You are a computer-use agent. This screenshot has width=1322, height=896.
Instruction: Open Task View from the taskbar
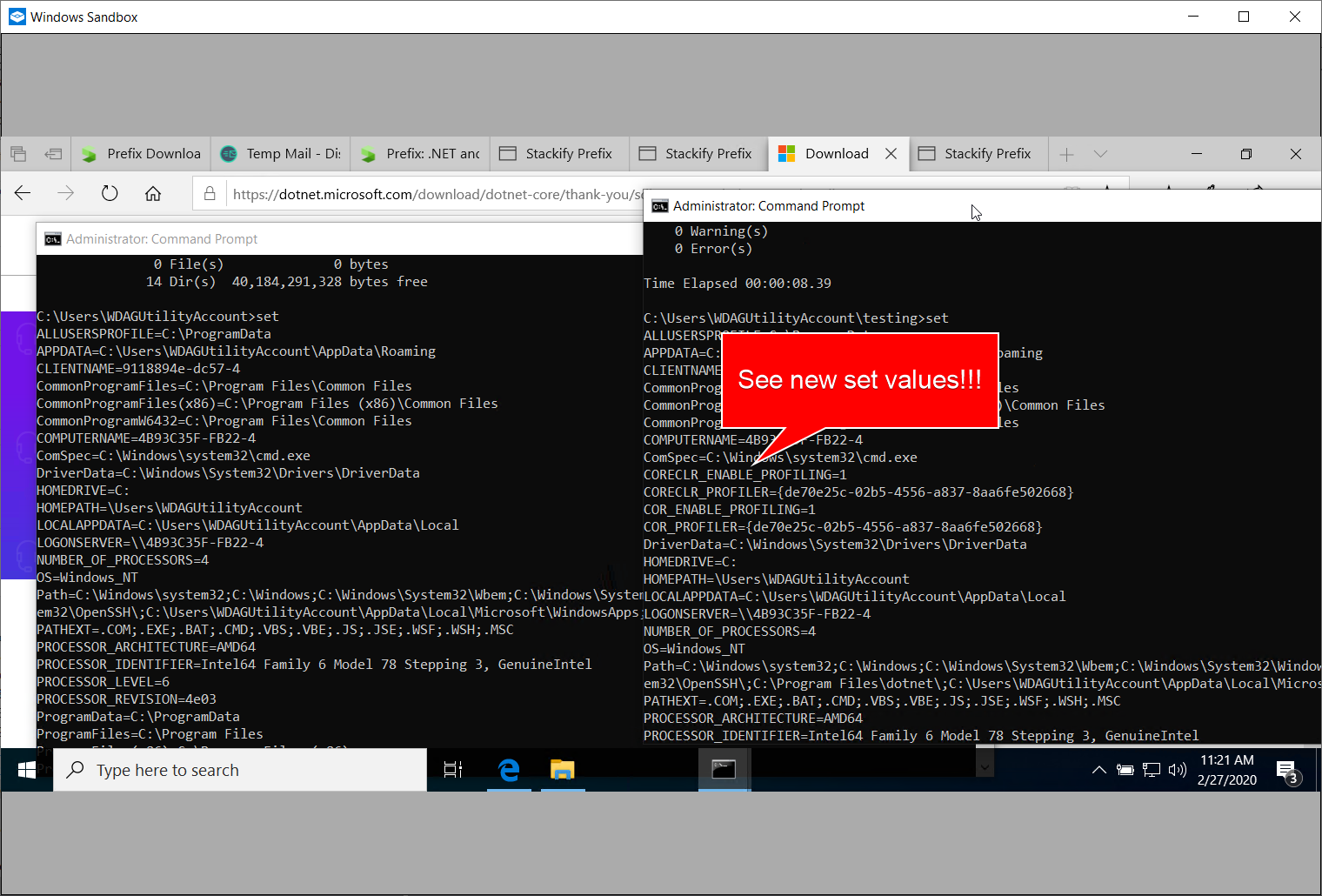coord(453,770)
